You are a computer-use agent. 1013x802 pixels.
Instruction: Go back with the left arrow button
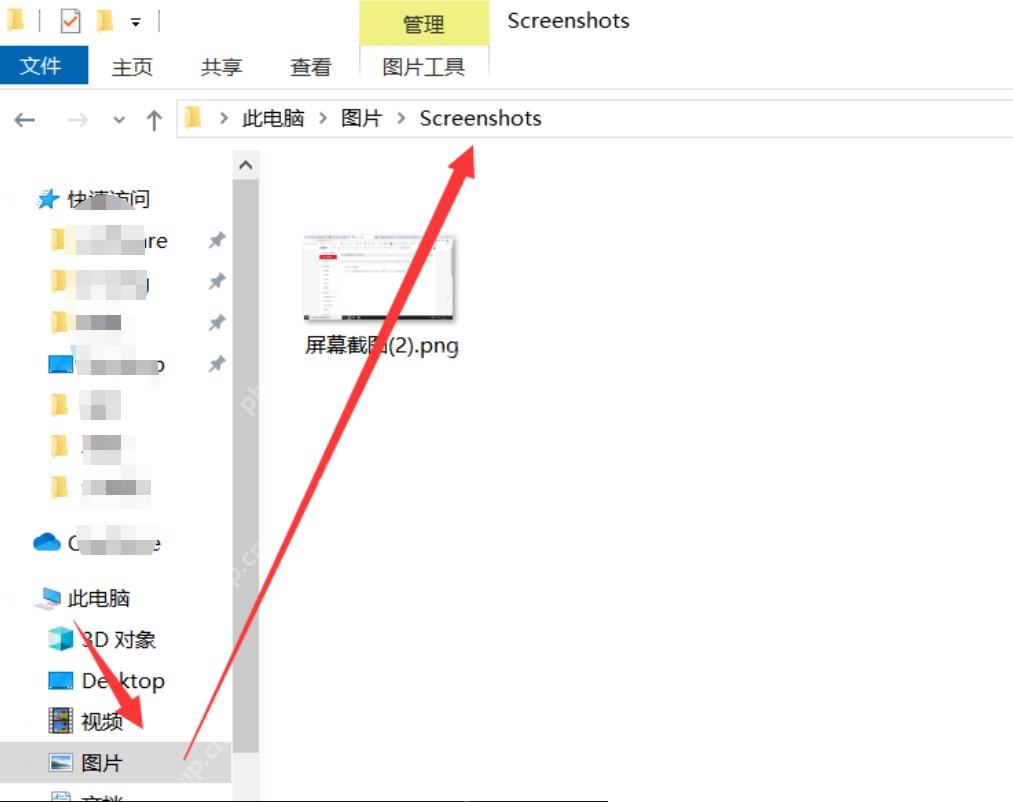[x=25, y=120]
